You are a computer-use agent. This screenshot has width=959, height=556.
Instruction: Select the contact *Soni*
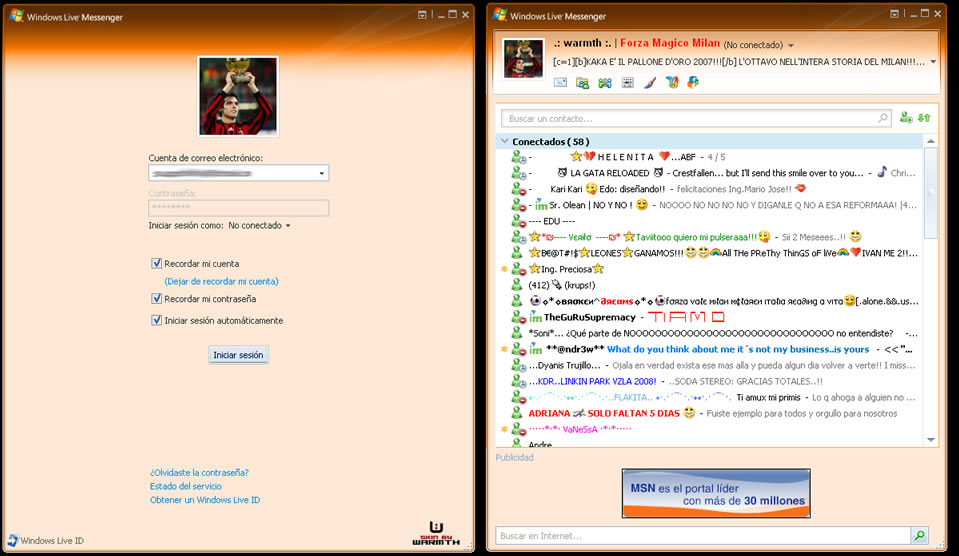[709, 333]
